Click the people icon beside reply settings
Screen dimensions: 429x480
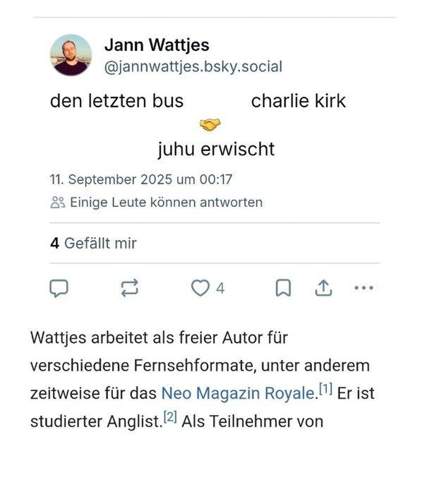coord(58,202)
